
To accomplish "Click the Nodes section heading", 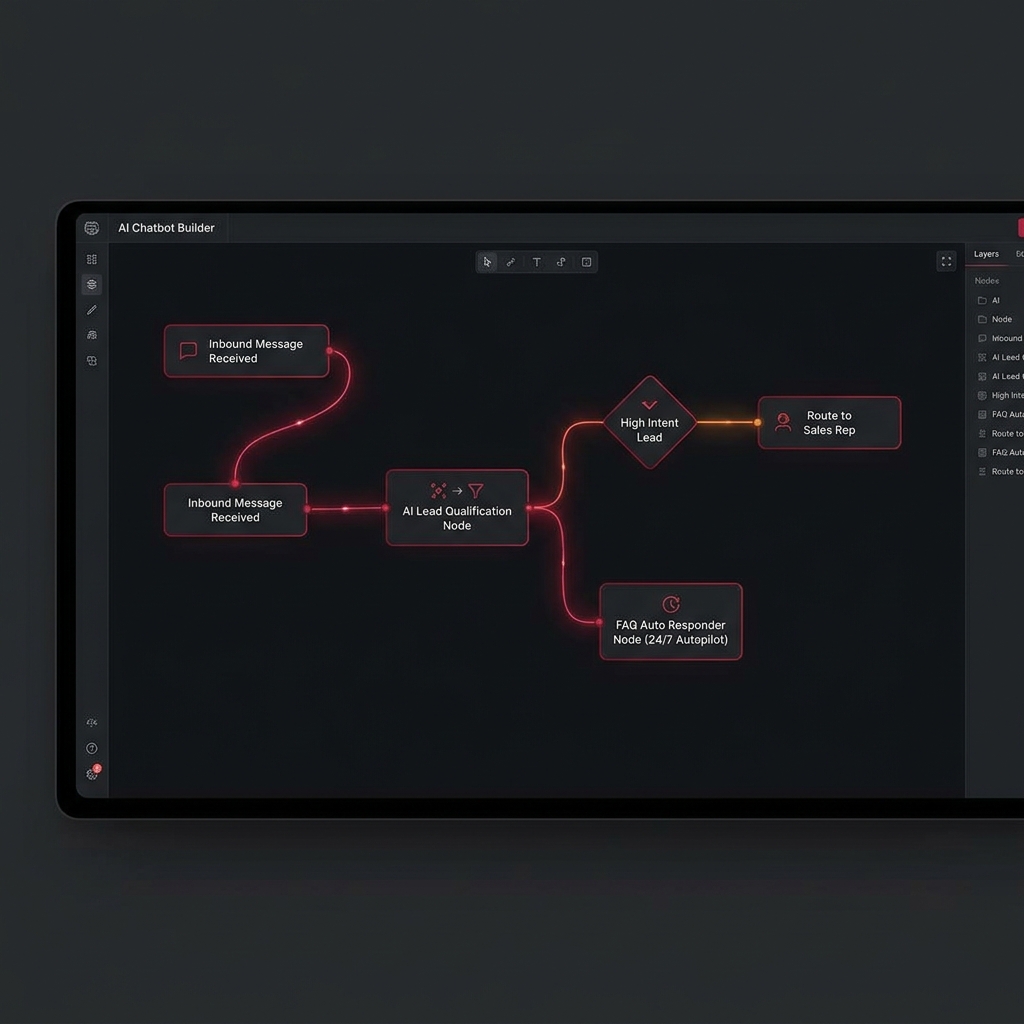I will [986, 281].
